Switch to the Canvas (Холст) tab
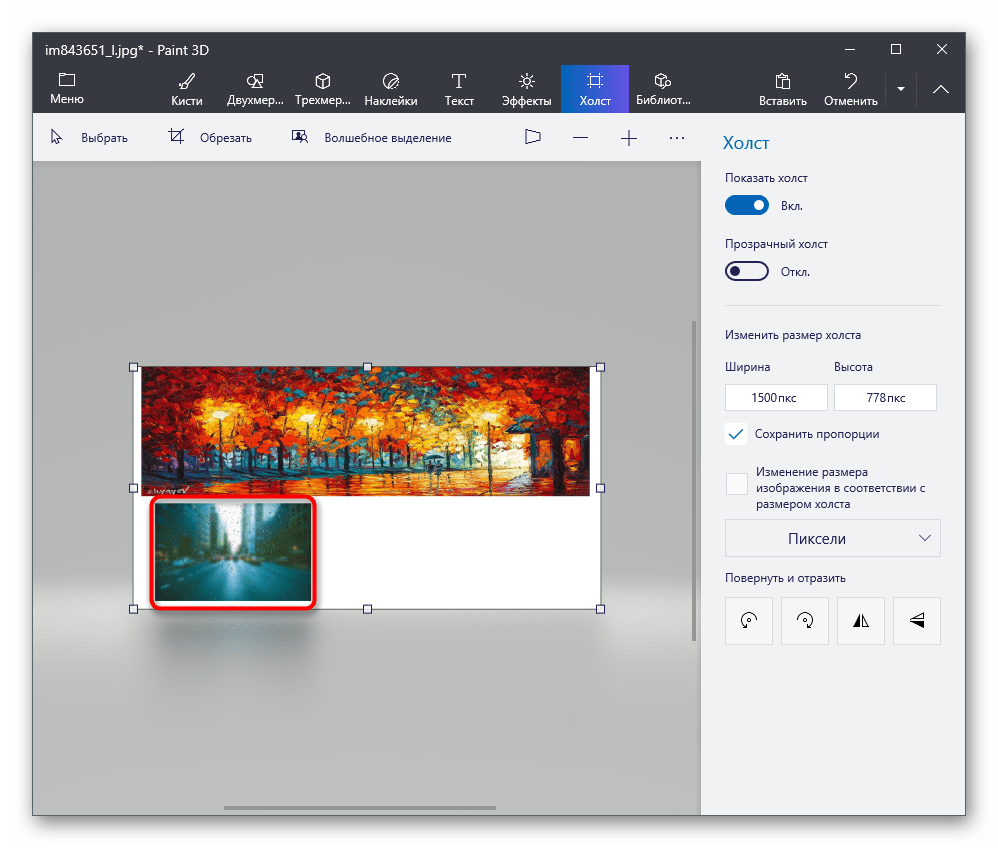 click(595, 89)
